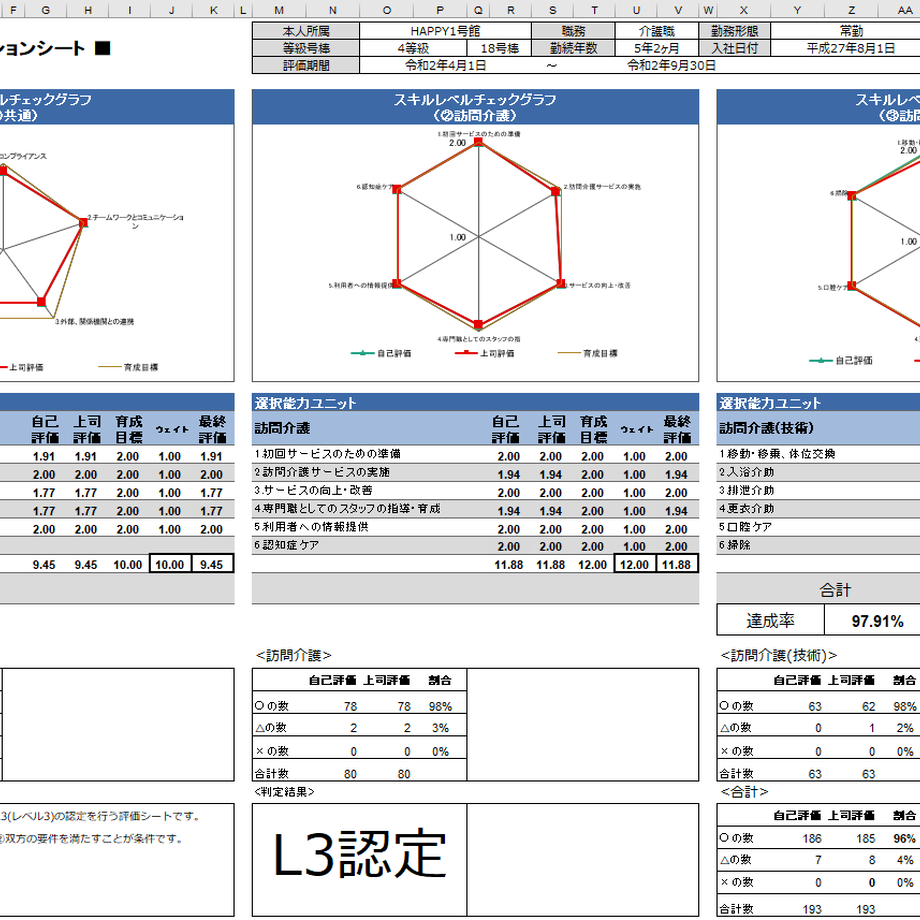Select the 令和2年4月1日 start date cell
Screen dimensions: 920x920
pos(445,65)
